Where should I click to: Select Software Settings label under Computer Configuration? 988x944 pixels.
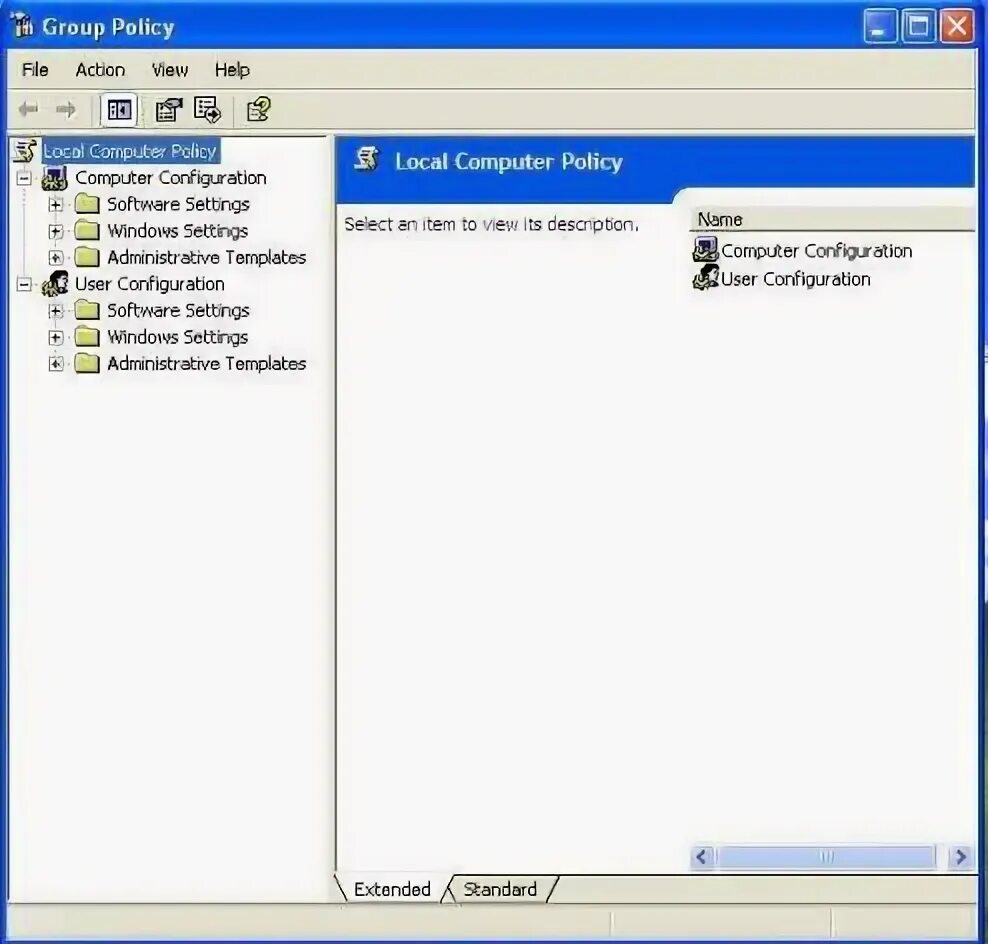(x=178, y=204)
